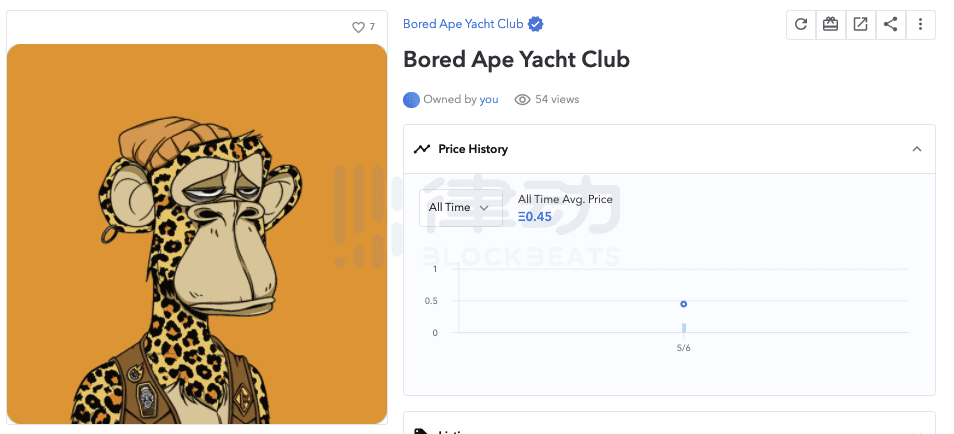
Task: Click the Bored Ape NFT image
Action: point(197,233)
